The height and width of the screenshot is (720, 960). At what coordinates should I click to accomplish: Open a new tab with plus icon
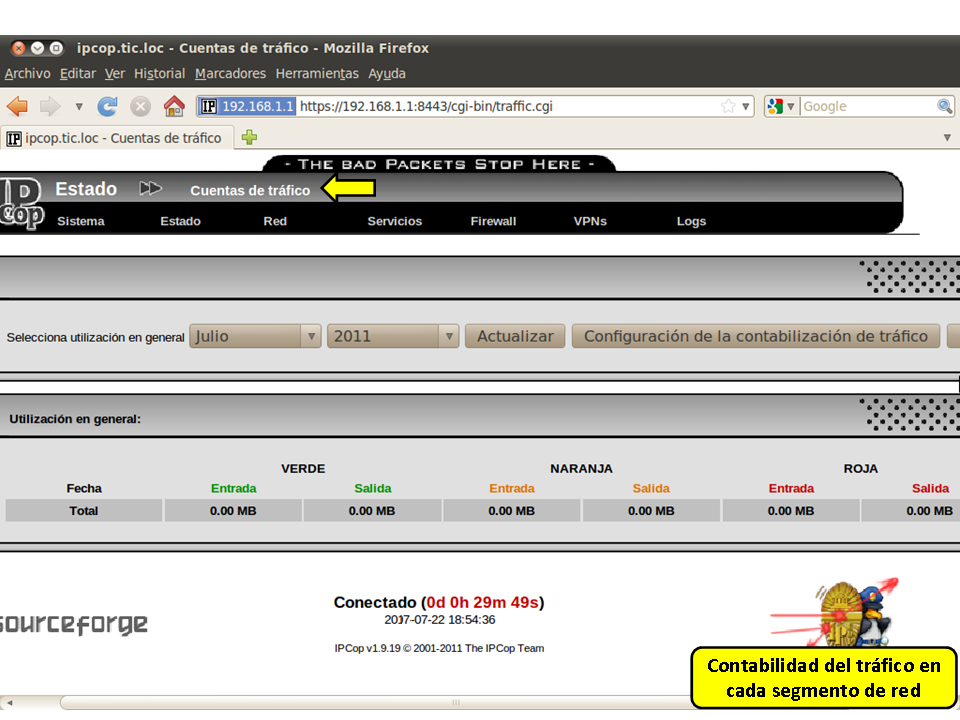pyautogui.click(x=249, y=138)
